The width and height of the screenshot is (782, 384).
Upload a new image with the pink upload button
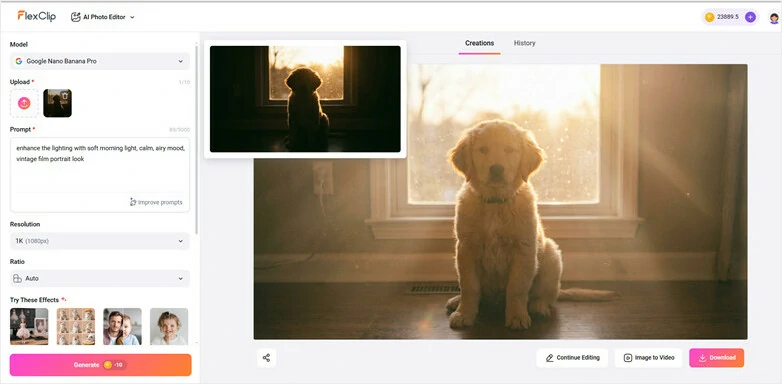coord(24,103)
